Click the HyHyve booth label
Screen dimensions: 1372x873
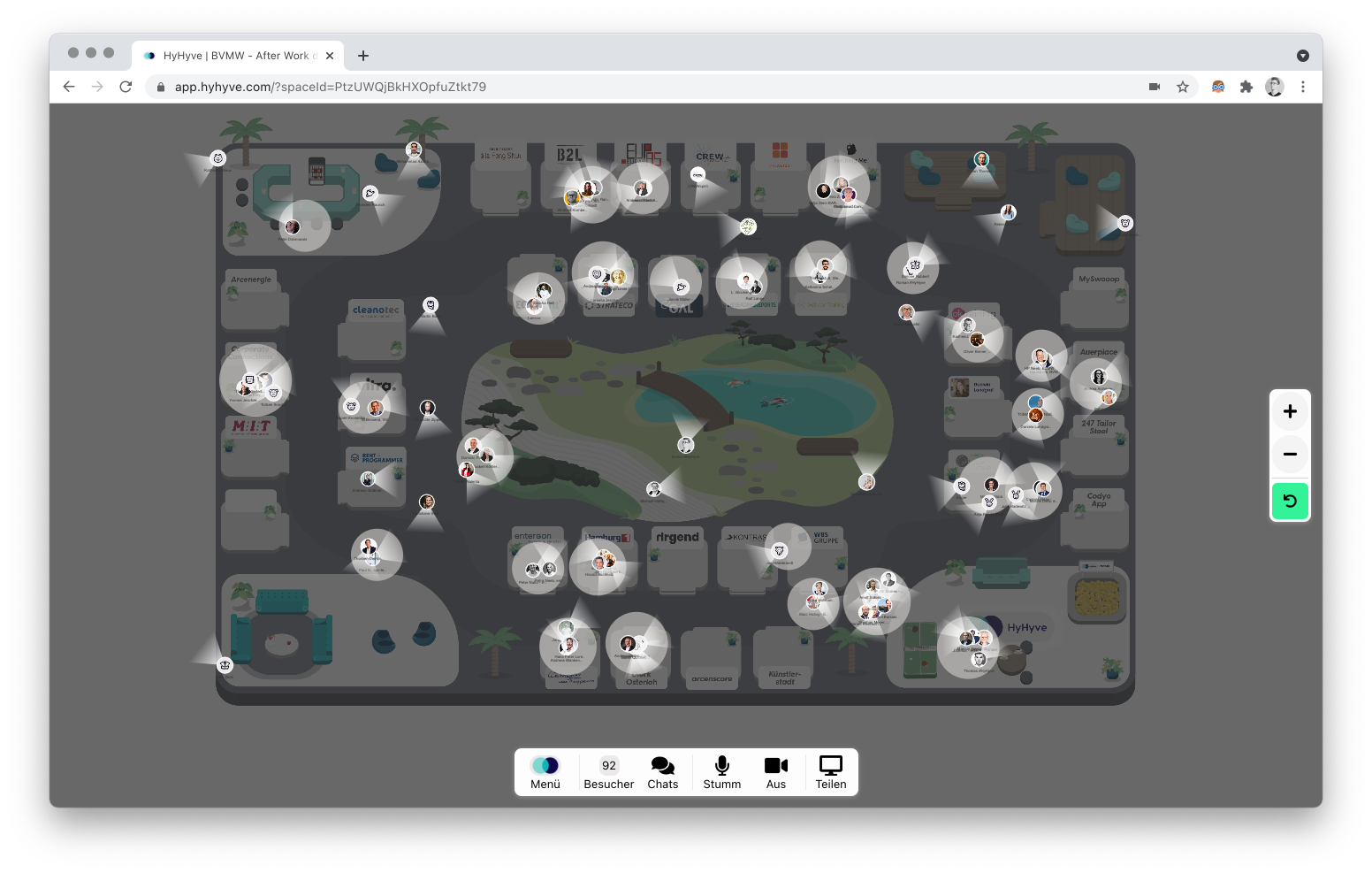click(x=1026, y=627)
